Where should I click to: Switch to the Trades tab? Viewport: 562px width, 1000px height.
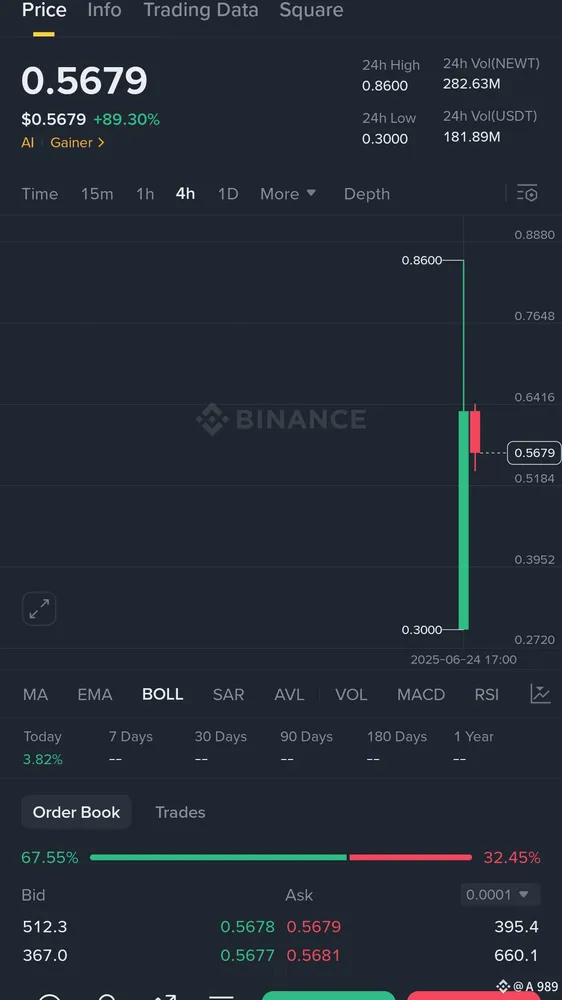click(181, 812)
